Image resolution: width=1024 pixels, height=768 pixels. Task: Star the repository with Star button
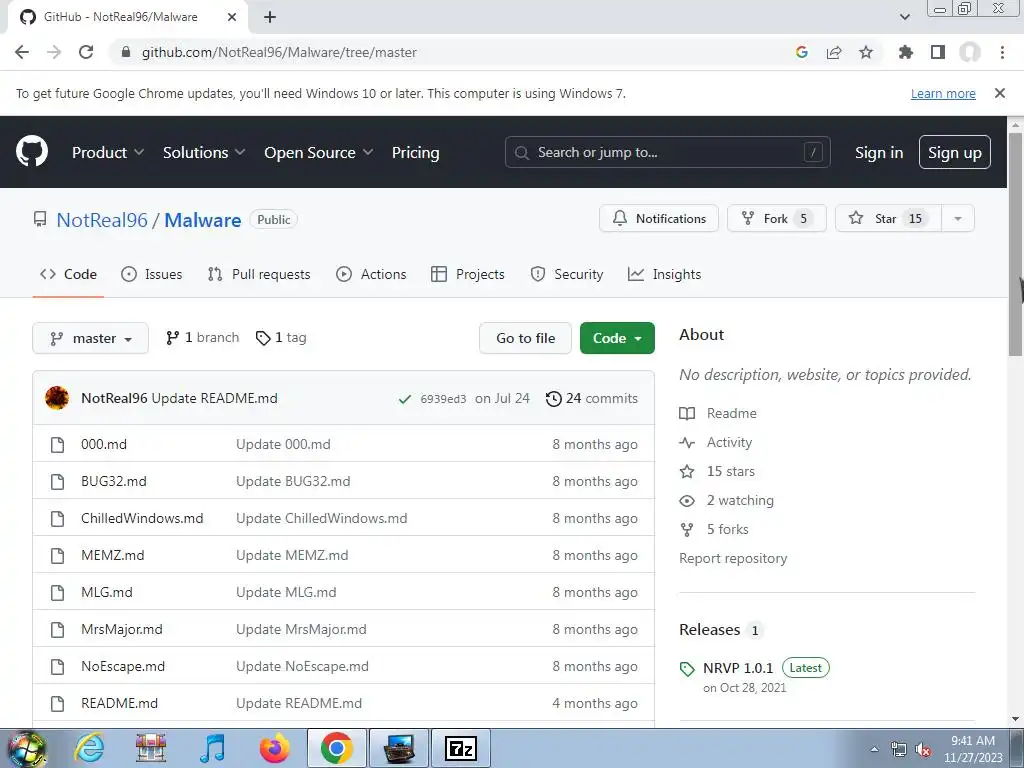(x=888, y=219)
